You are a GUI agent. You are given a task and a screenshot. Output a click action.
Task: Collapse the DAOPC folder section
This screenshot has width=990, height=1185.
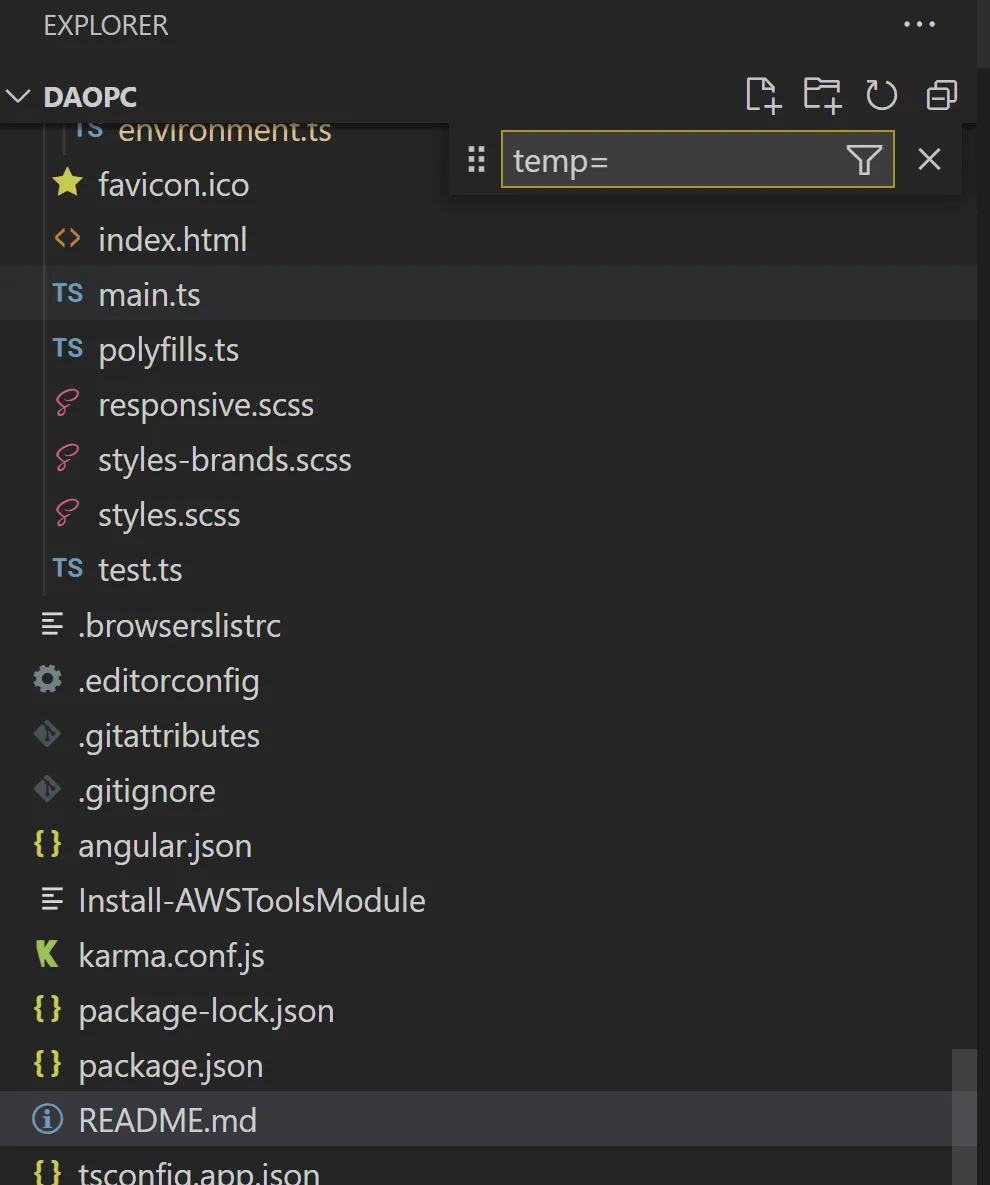(18, 97)
